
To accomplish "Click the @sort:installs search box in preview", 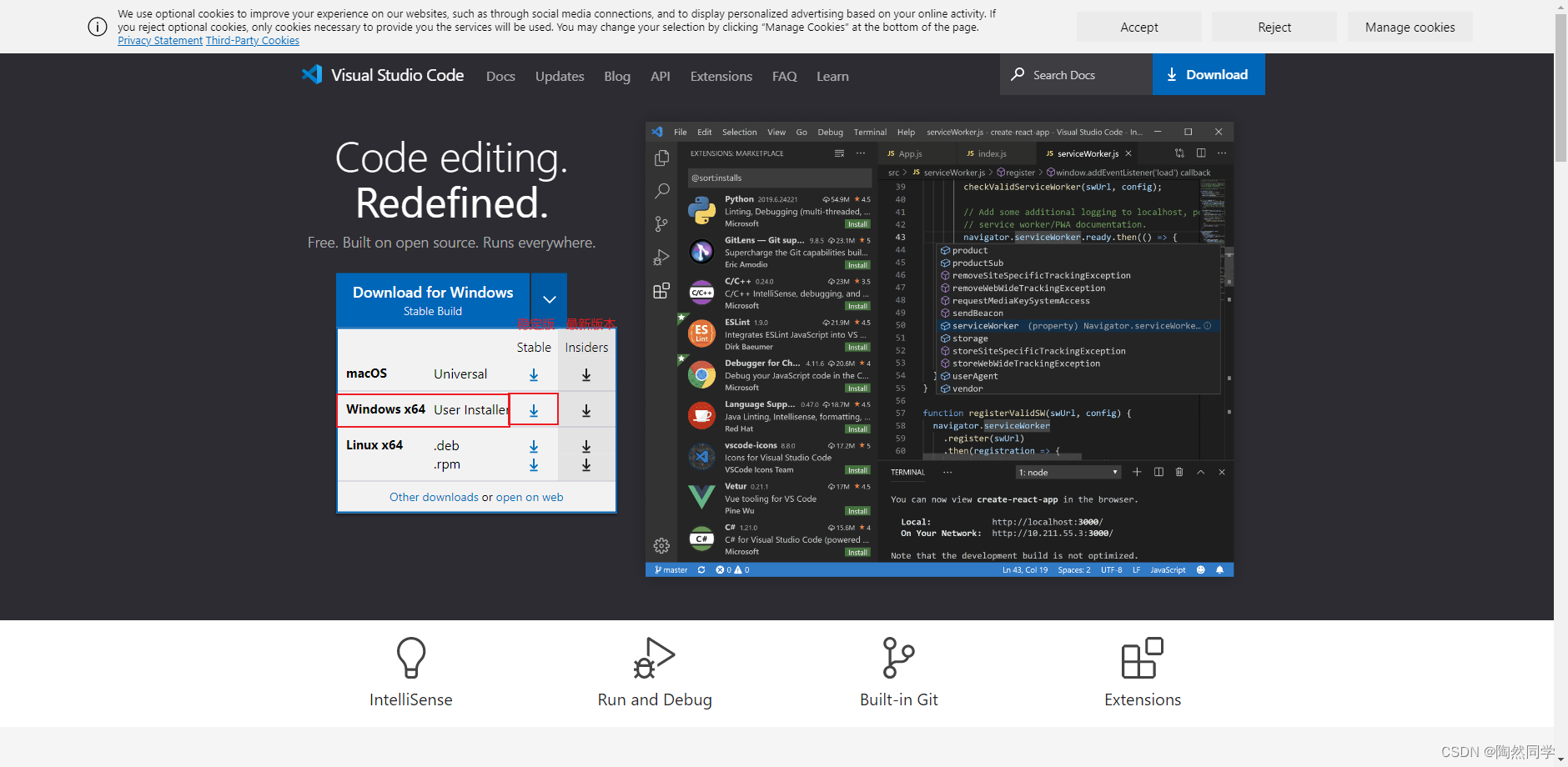I will (779, 178).
